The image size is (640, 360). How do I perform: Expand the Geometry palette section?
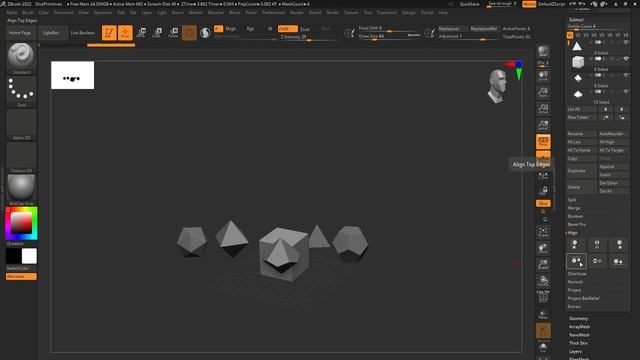point(579,318)
